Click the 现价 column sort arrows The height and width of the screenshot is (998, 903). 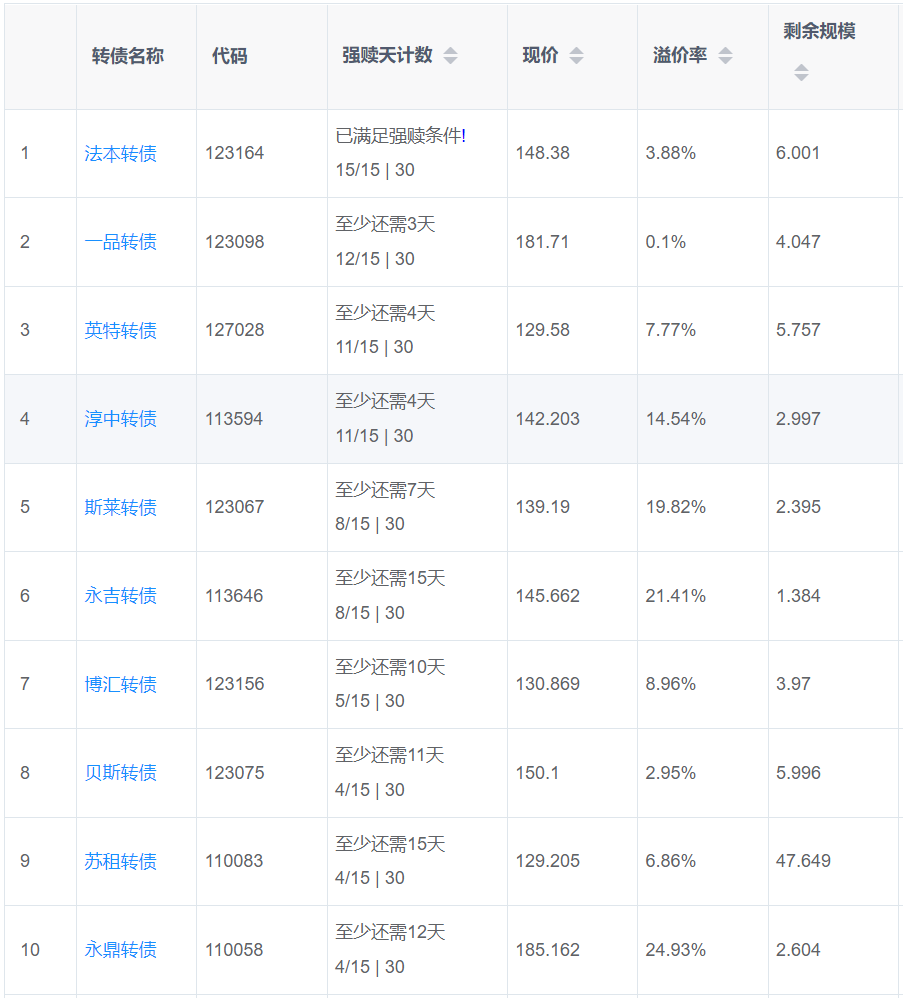click(576, 56)
